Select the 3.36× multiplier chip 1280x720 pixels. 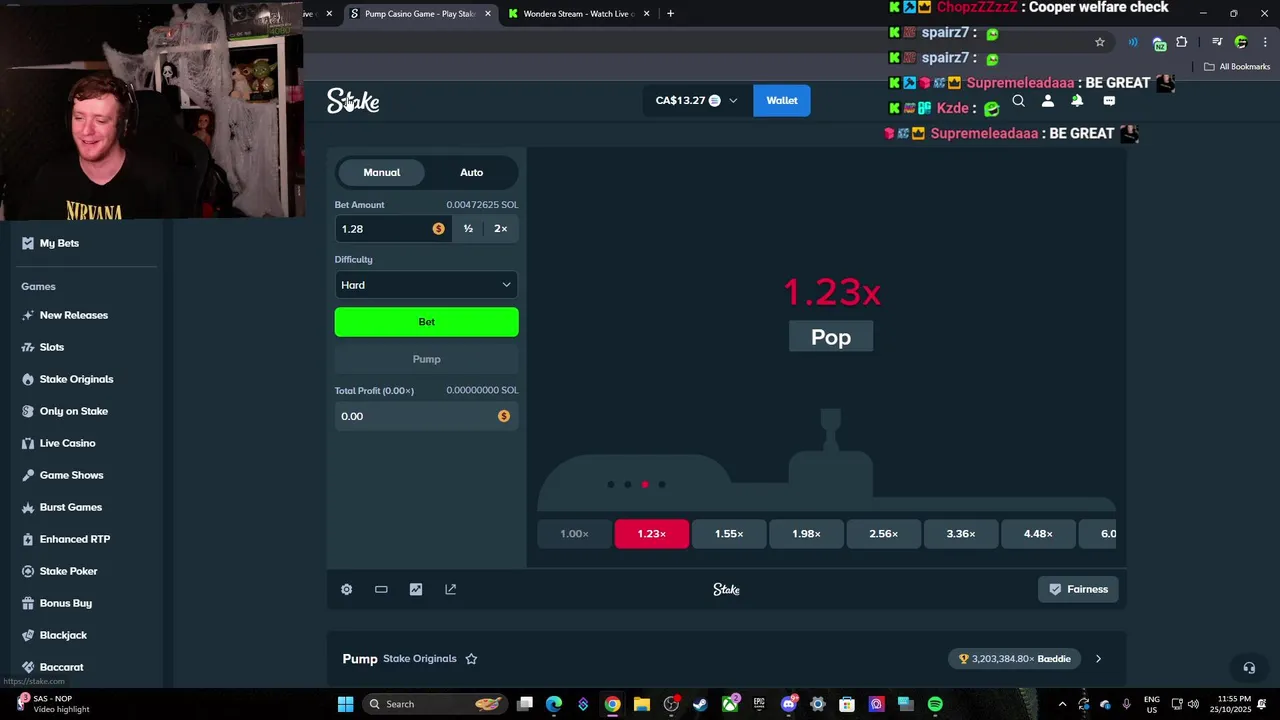(961, 534)
